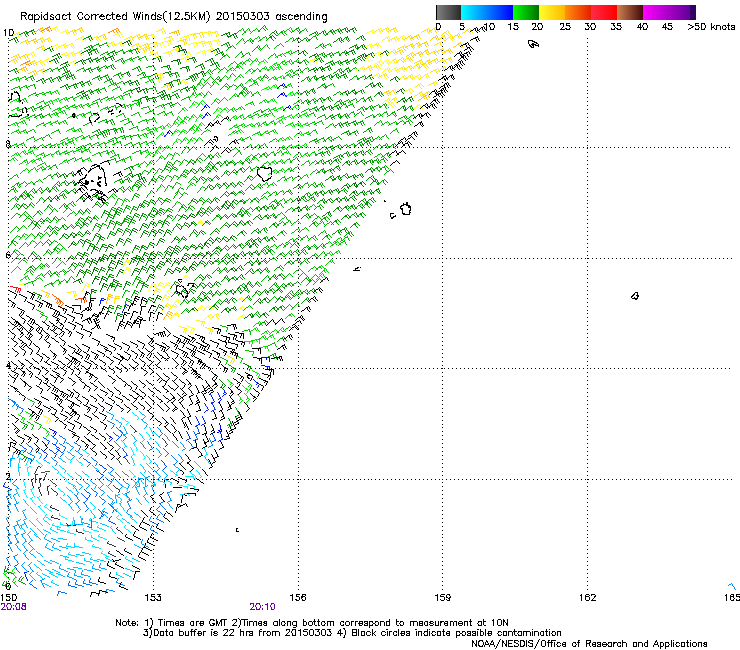Click the blue 10-15 knots legend swatch
The width and height of the screenshot is (740, 650).
(500, 12)
